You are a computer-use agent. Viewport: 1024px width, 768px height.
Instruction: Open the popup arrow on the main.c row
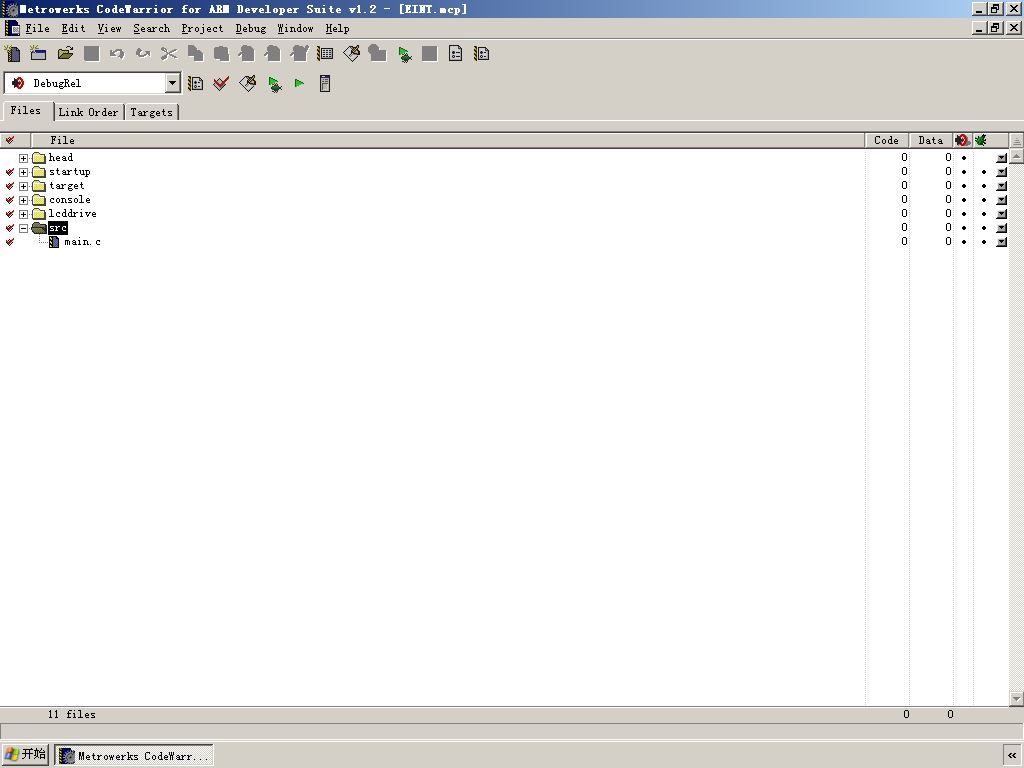[1001, 242]
